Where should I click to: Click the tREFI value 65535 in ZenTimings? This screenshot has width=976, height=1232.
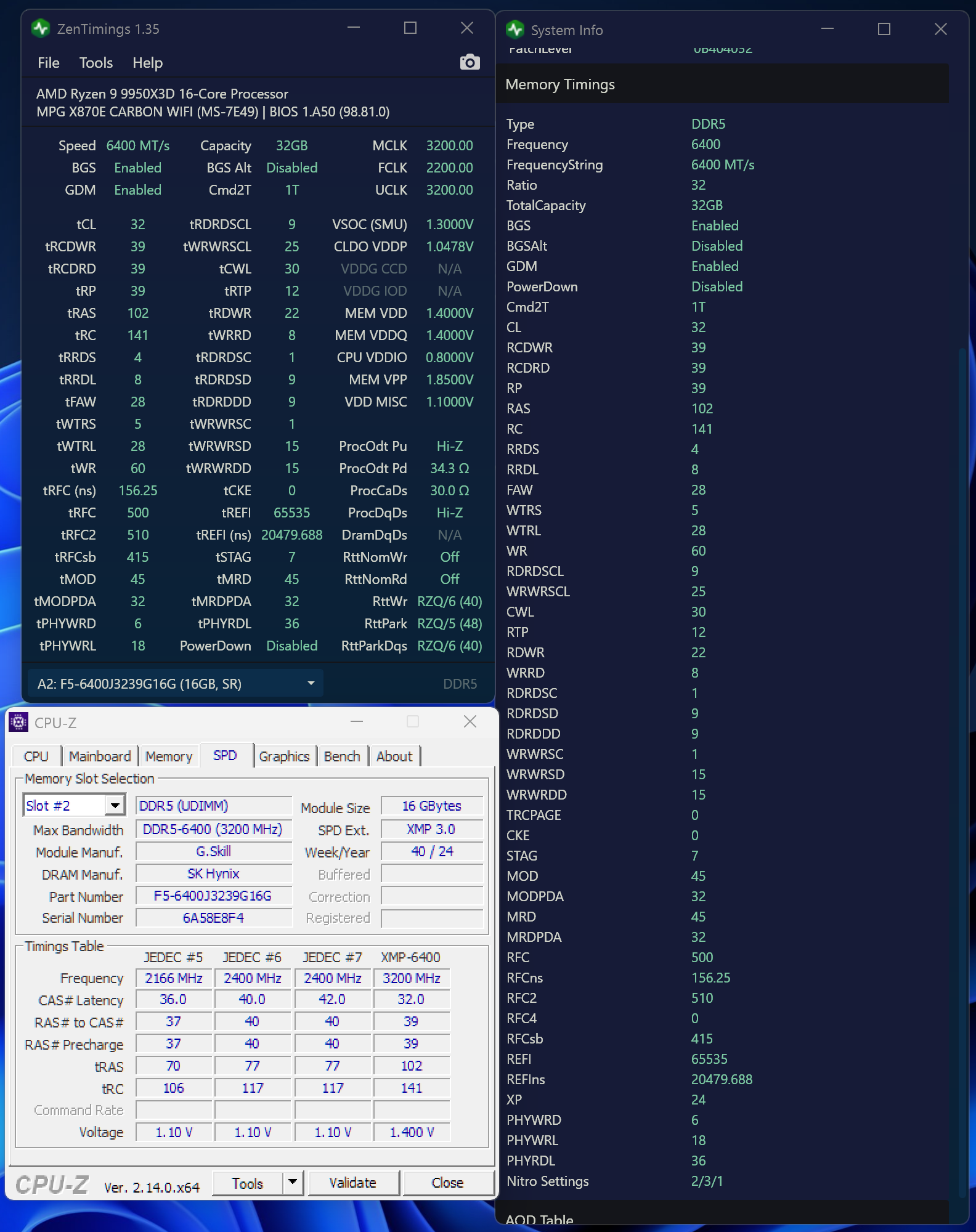coord(292,513)
